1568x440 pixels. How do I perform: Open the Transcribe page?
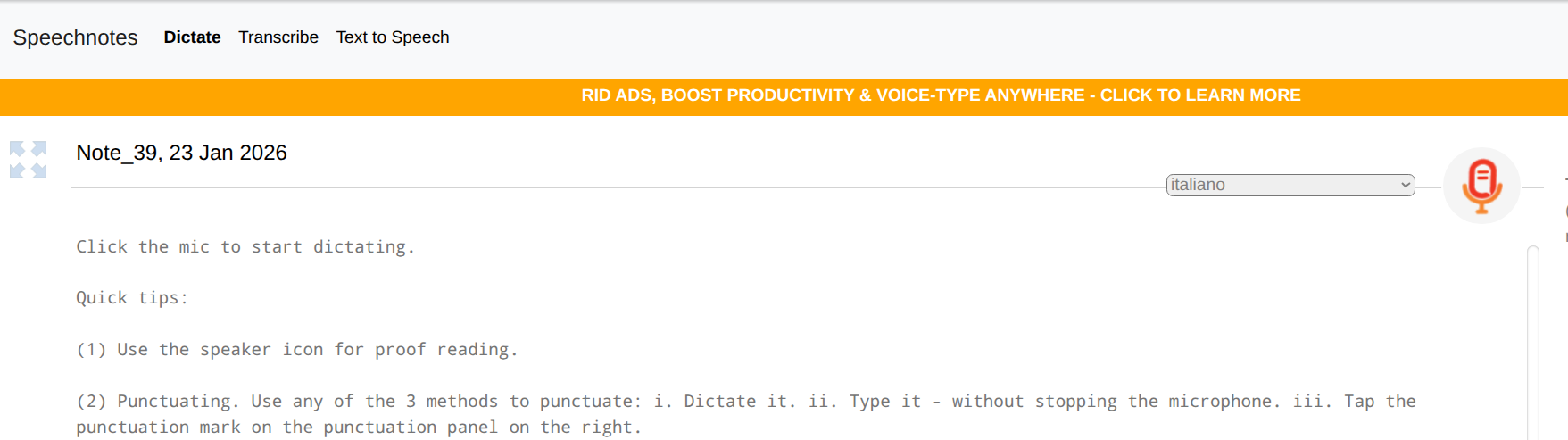278,37
